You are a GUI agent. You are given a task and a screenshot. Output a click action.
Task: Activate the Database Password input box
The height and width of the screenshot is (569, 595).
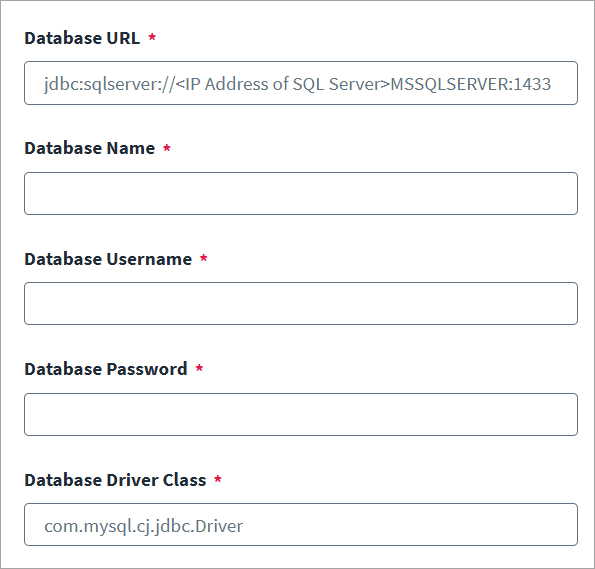coord(301,415)
